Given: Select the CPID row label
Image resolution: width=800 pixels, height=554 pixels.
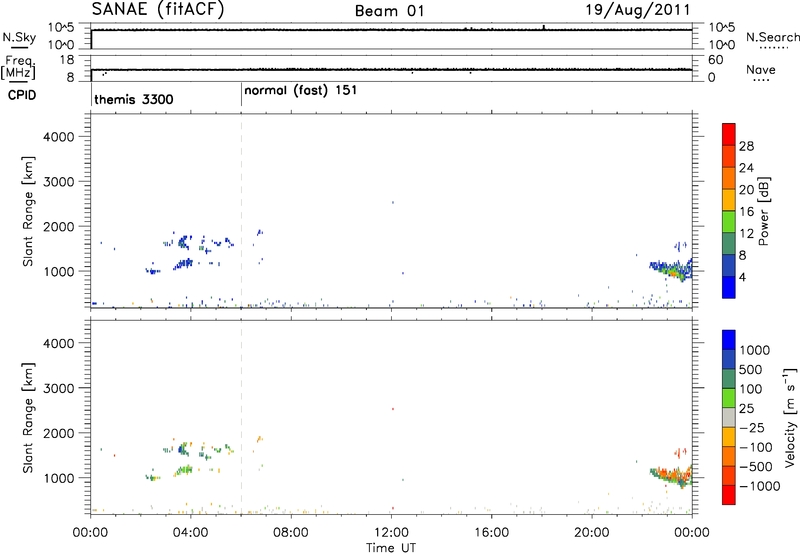Looking at the screenshot, I should tap(22, 95).
